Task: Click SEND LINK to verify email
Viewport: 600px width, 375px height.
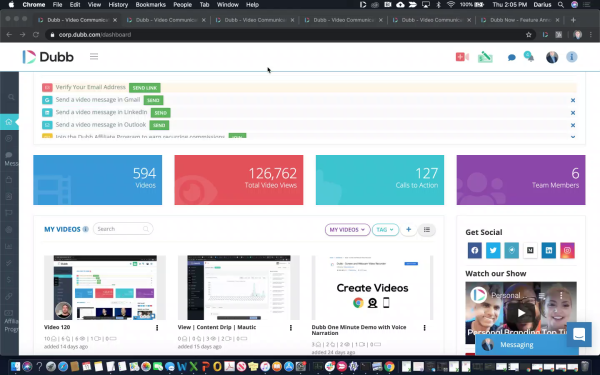Action: 145,88
